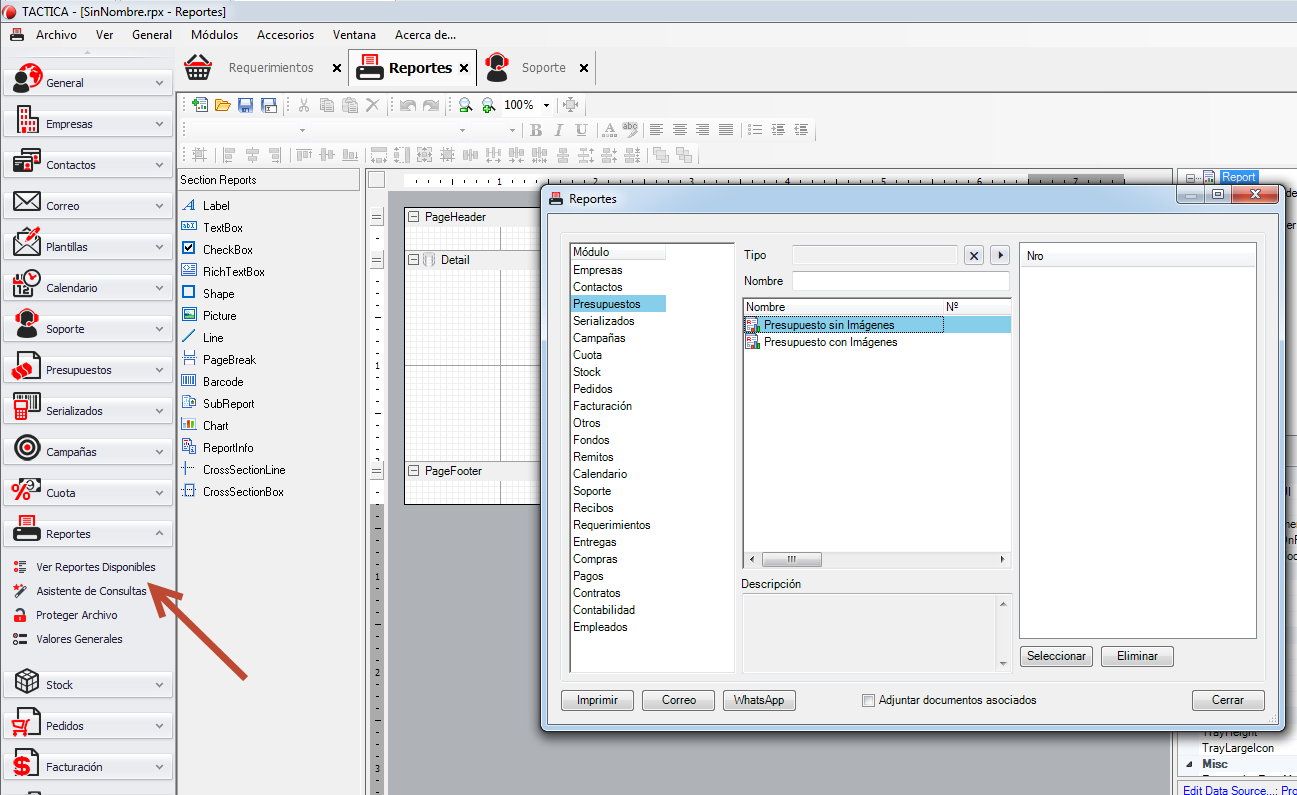Click the WhatsApp button
The height and width of the screenshot is (795, 1297).
pyautogui.click(x=759, y=700)
